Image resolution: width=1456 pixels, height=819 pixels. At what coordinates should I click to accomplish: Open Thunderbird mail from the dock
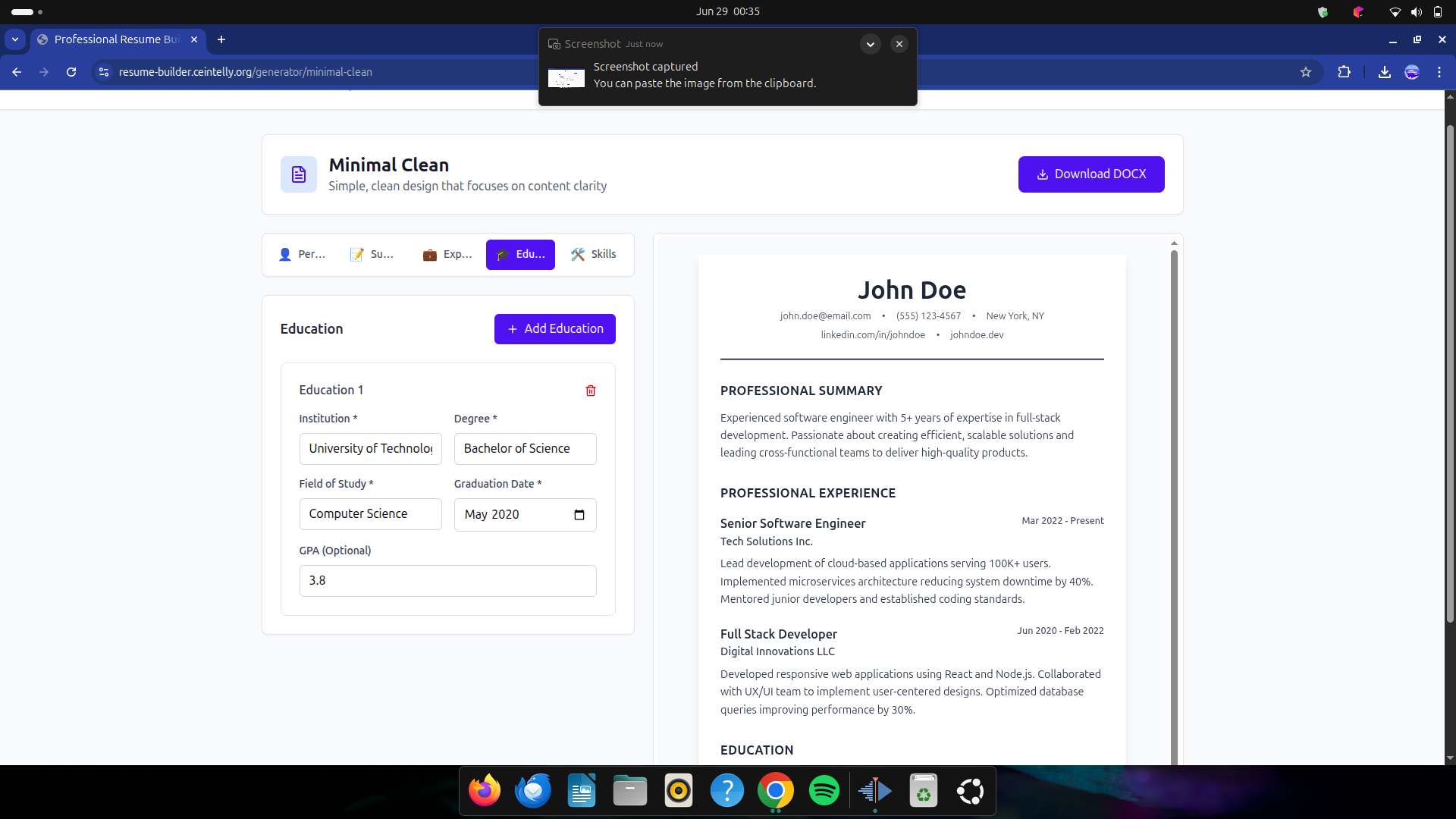(x=533, y=791)
